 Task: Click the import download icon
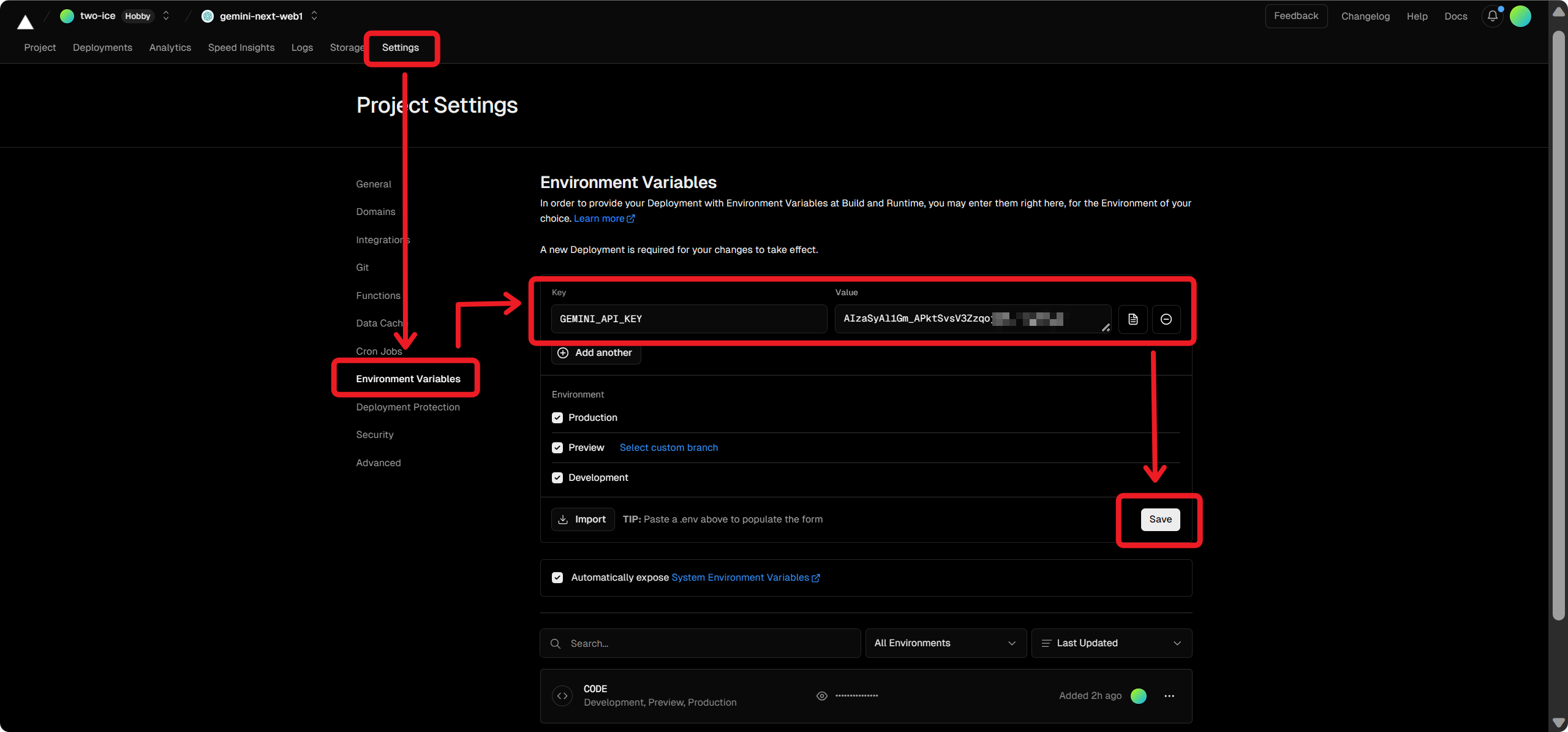pos(563,518)
